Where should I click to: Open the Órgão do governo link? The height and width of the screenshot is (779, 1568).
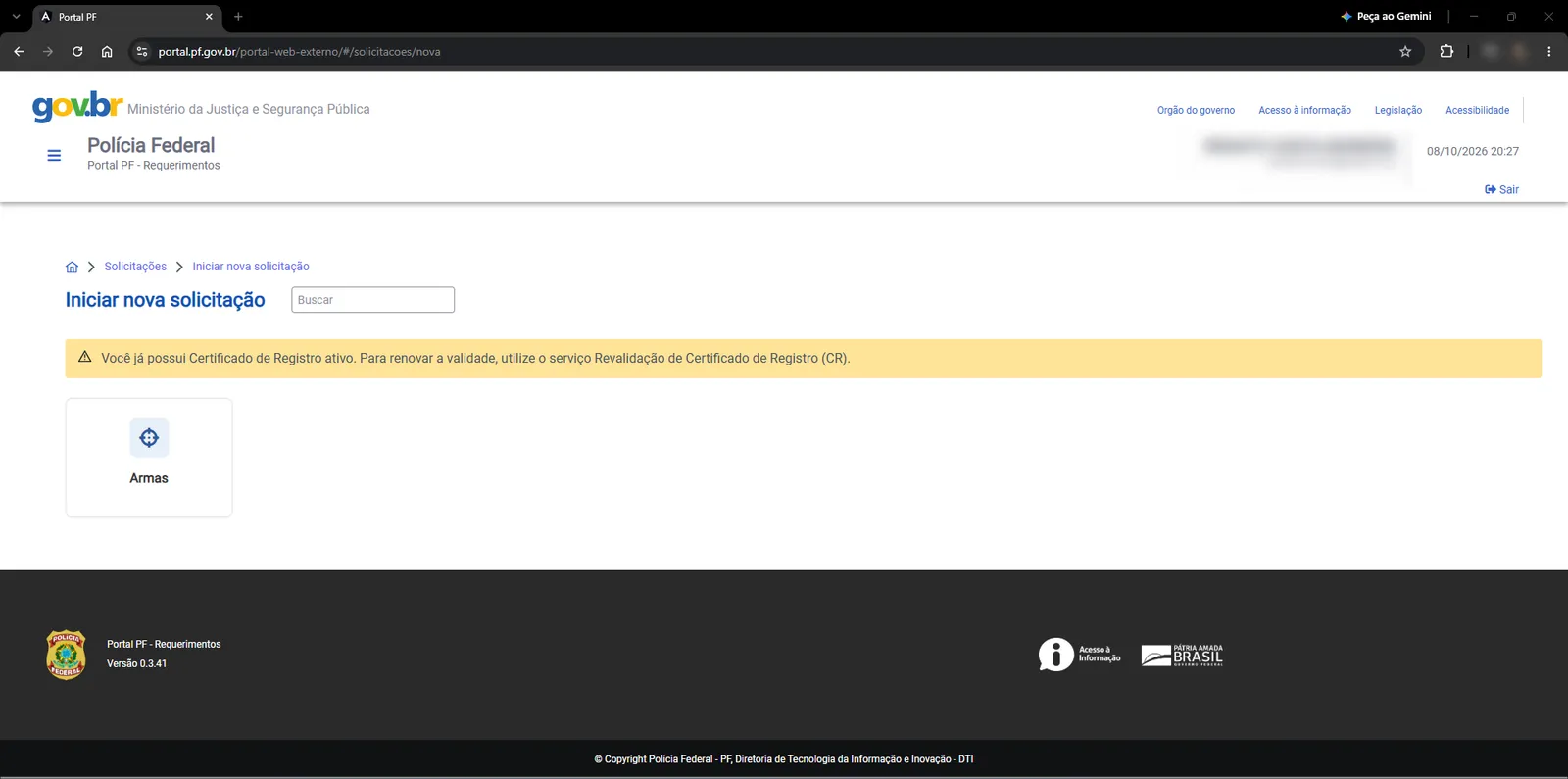click(x=1196, y=110)
